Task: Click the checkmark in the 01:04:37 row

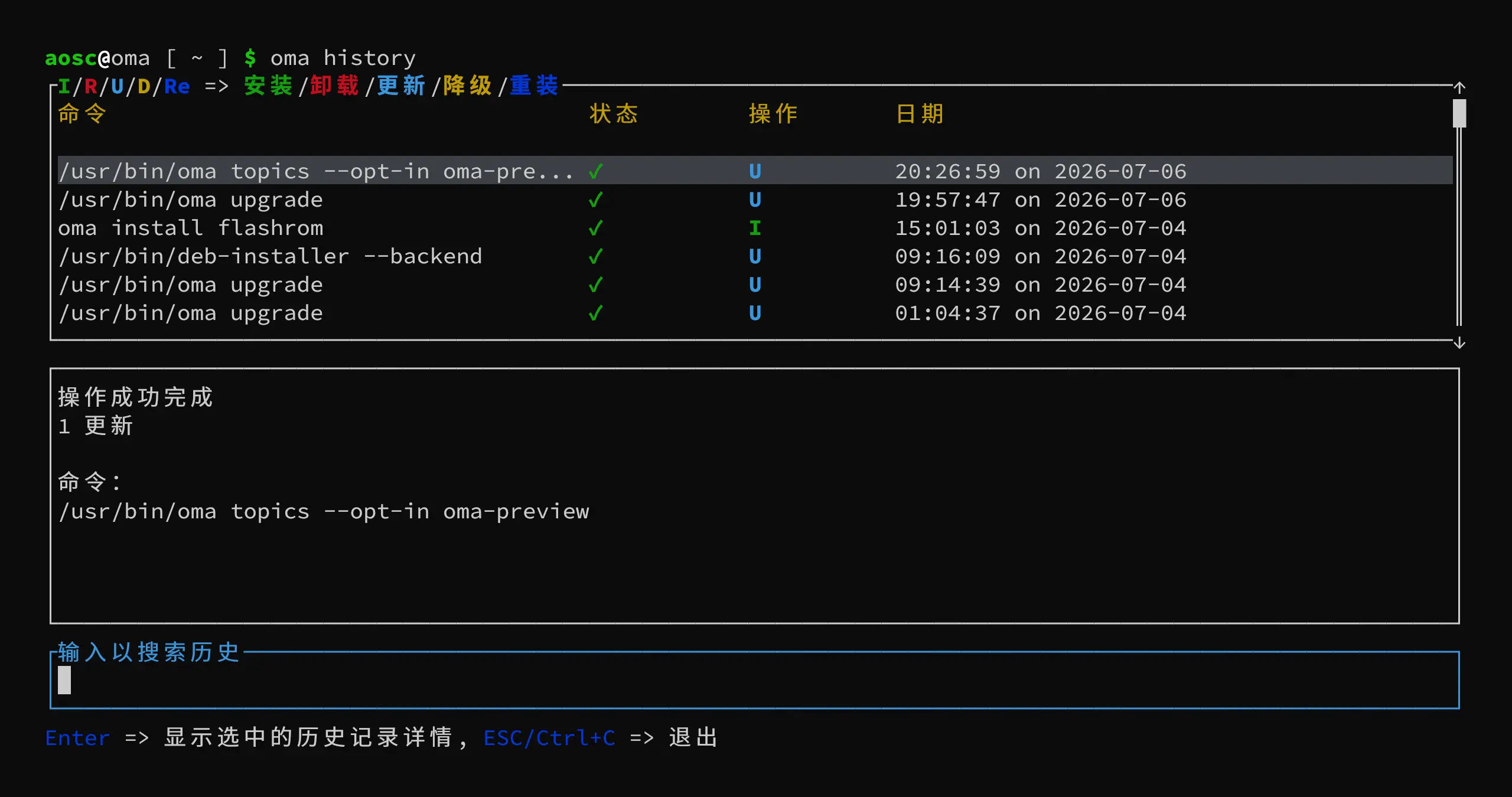Action: pos(595,313)
